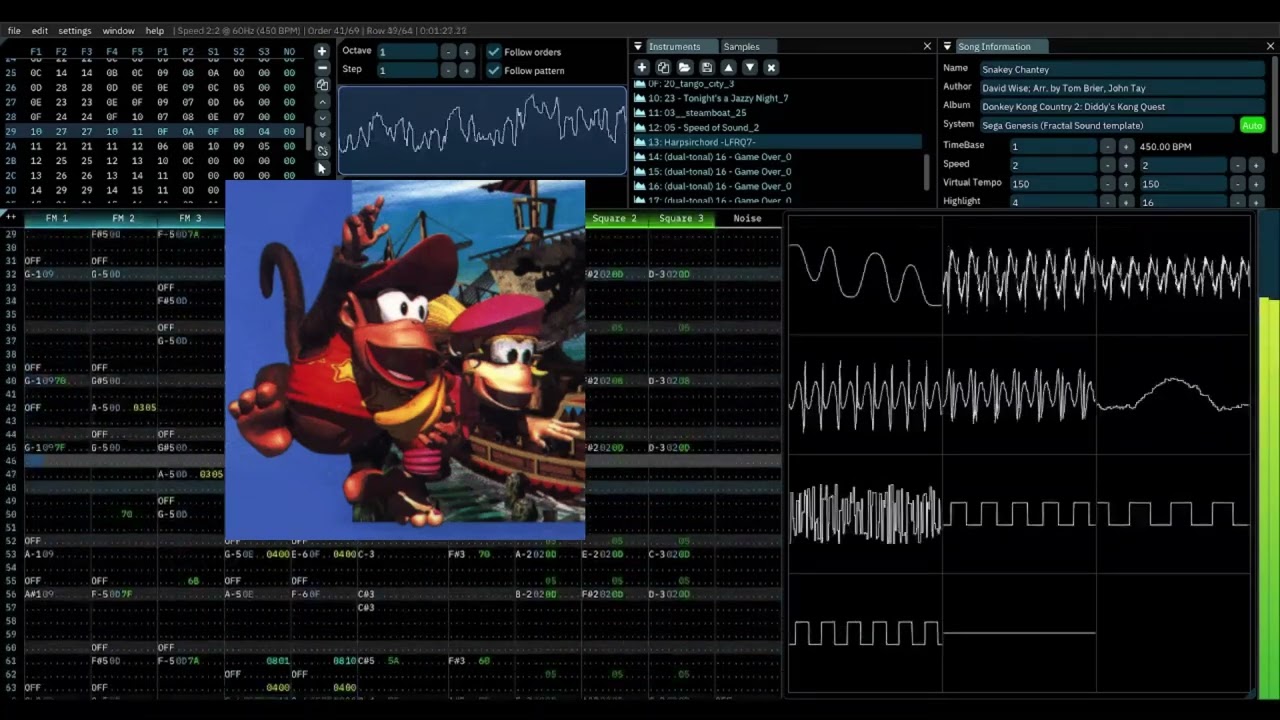The height and width of the screenshot is (720, 1280).
Task: Toggle the green Auto system name button
Action: pyautogui.click(x=1252, y=125)
